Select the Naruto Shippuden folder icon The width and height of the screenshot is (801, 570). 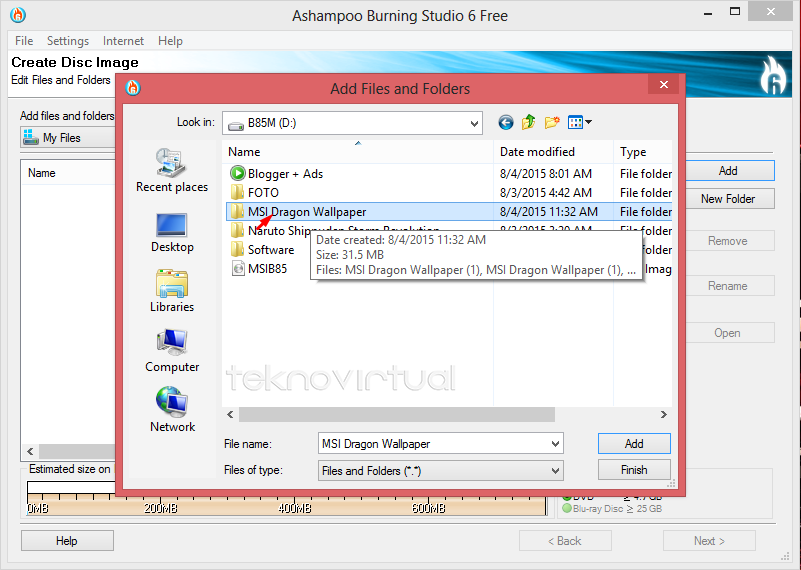pos(237,231)
